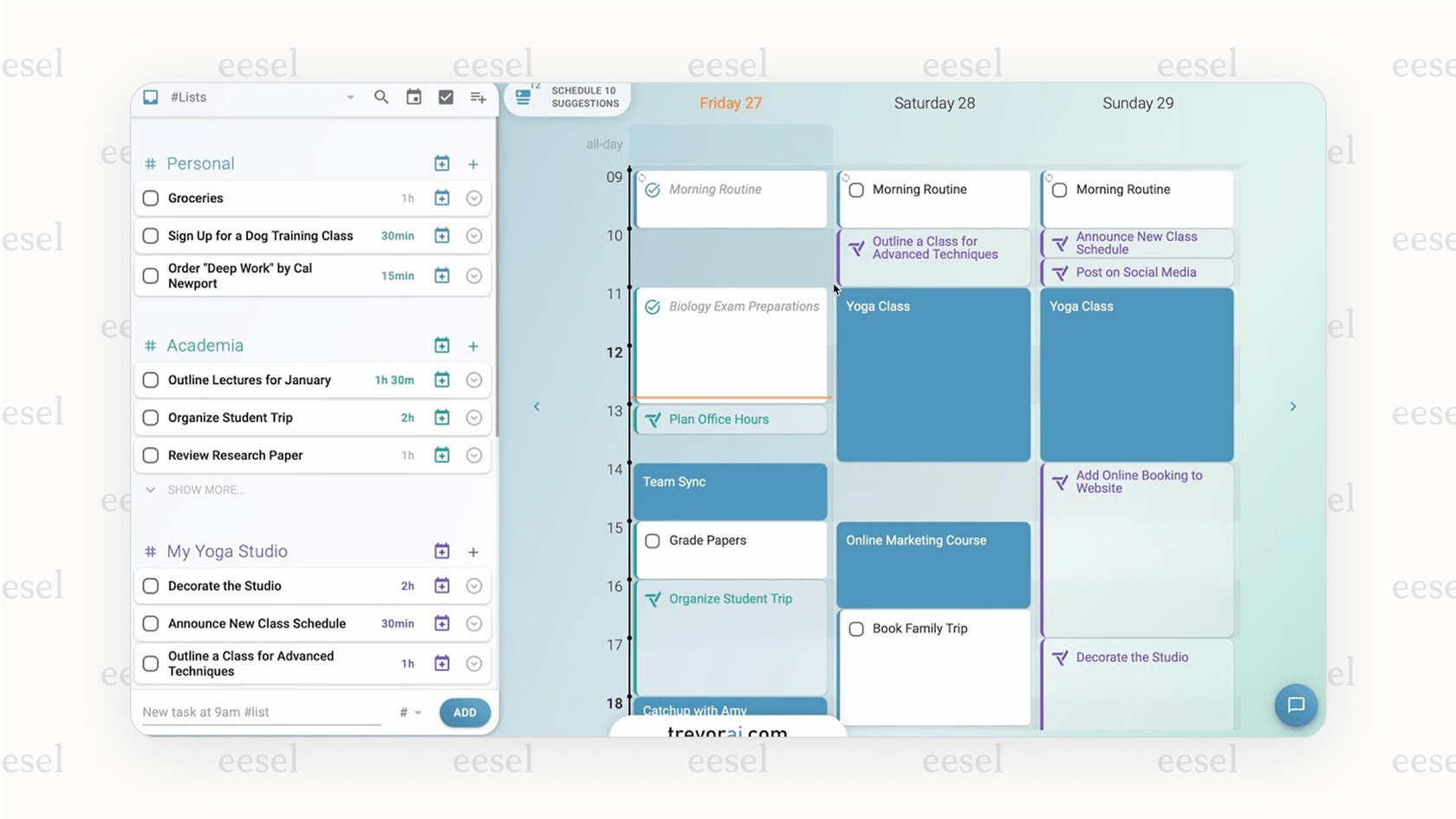The image size is (1456, 819).
Task: Click the Schedule 10 Suggestions stack icon
Action: pos(523,95)
